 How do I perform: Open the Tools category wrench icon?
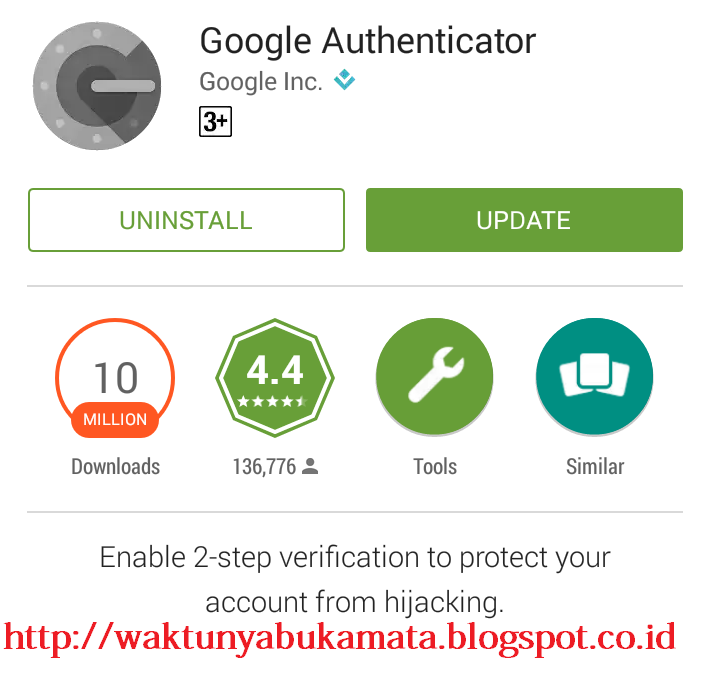[435, 377]
